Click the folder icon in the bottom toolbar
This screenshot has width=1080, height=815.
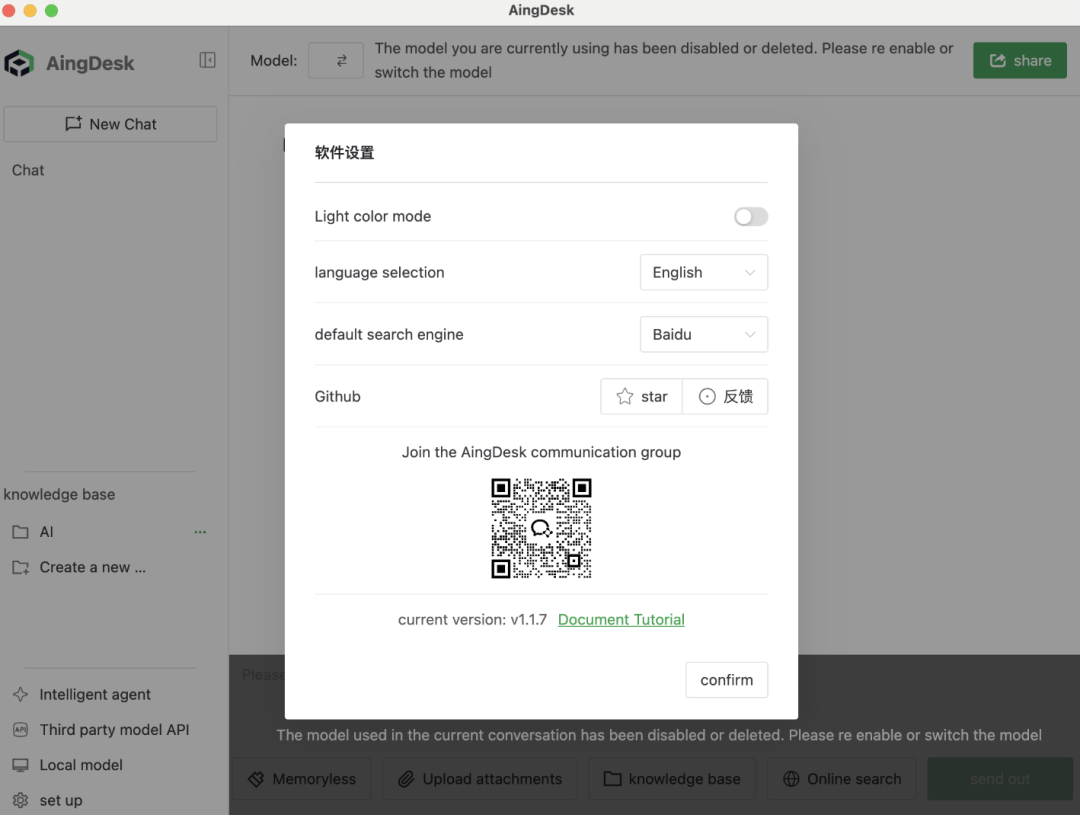(612, 779)
